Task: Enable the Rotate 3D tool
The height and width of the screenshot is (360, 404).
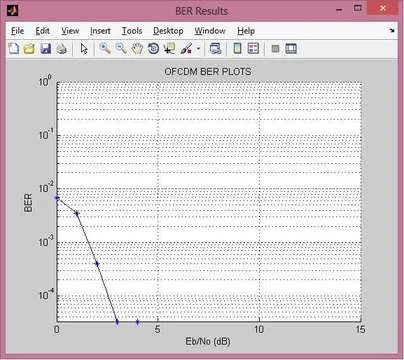Action: [x=153, y=49]
